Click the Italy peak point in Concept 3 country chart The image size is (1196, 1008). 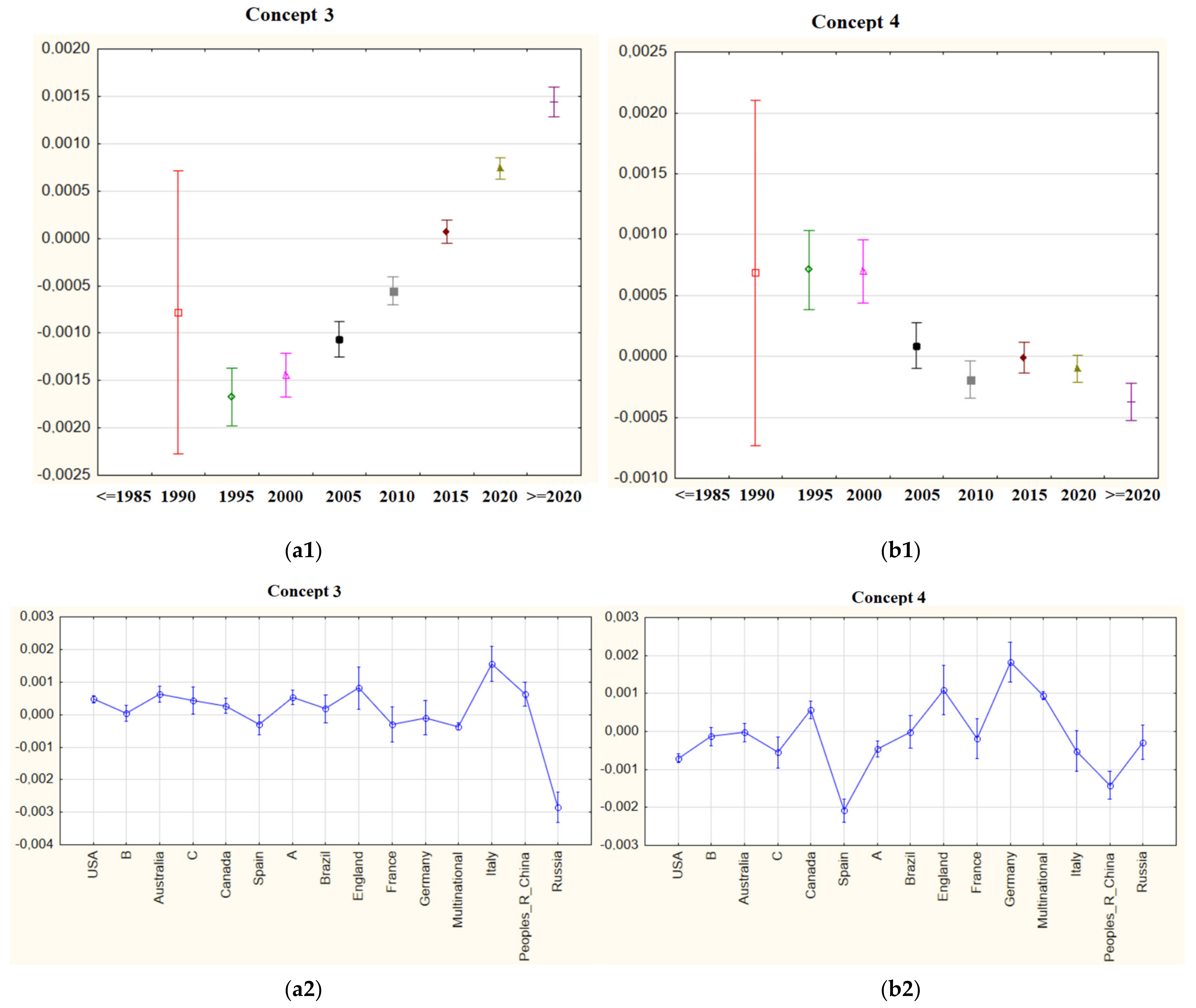[x=492, y=665]
